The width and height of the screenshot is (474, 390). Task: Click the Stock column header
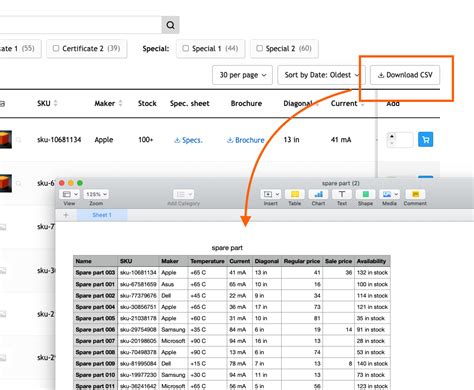click(147, 103)
